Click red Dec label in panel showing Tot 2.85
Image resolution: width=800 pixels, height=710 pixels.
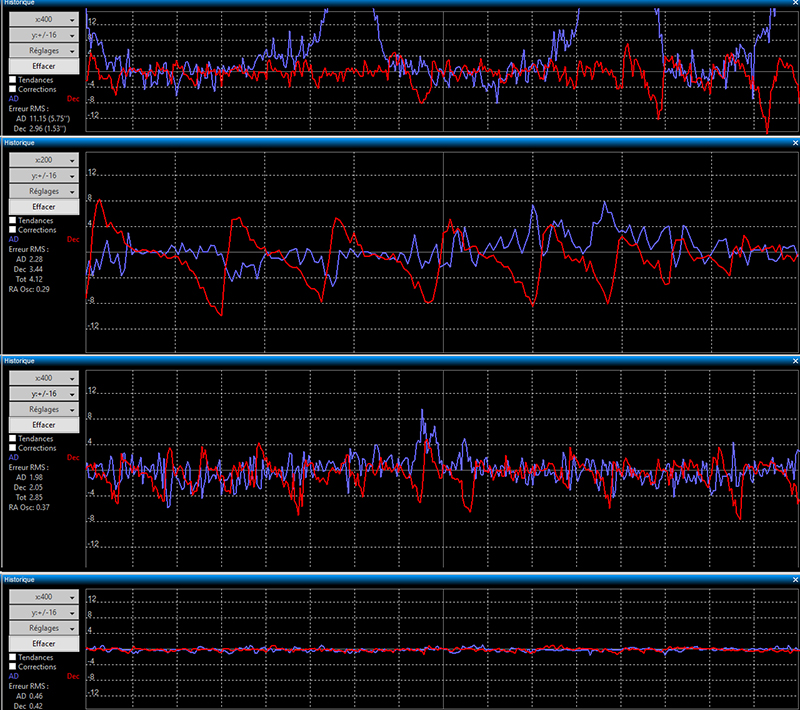click(x=73, y=458)
